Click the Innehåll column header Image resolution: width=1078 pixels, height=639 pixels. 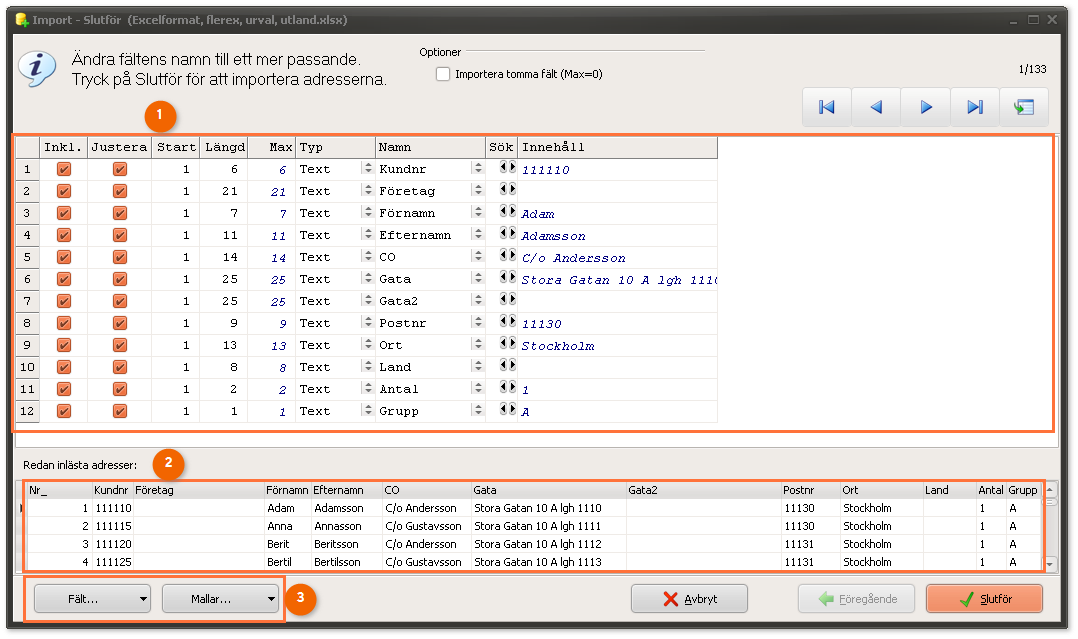click(617, 147)
